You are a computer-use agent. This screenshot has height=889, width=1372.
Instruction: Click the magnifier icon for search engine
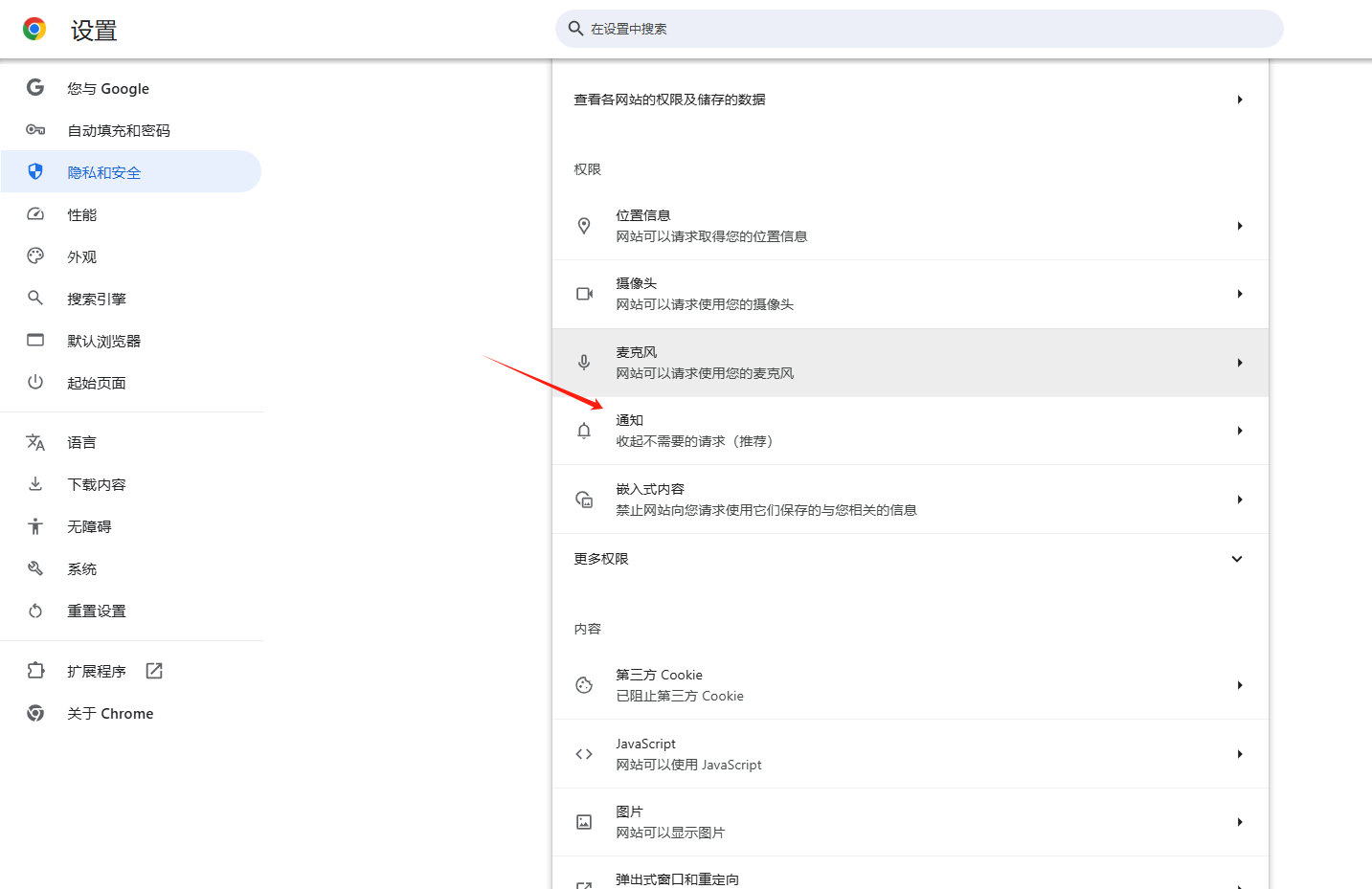(35, 299)
